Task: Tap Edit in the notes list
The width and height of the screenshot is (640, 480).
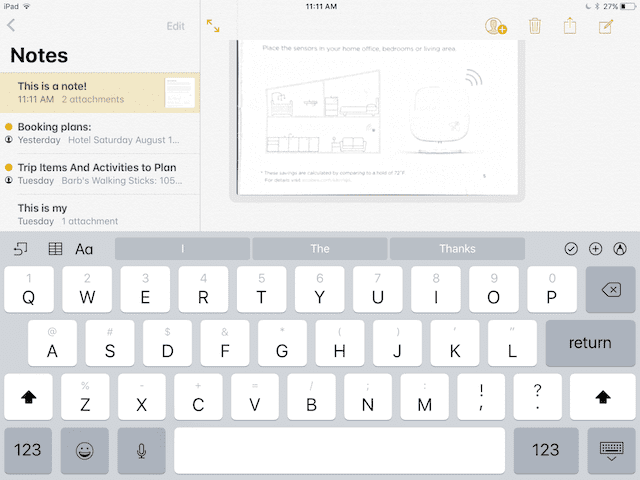Action: click(x=175, y=26)
